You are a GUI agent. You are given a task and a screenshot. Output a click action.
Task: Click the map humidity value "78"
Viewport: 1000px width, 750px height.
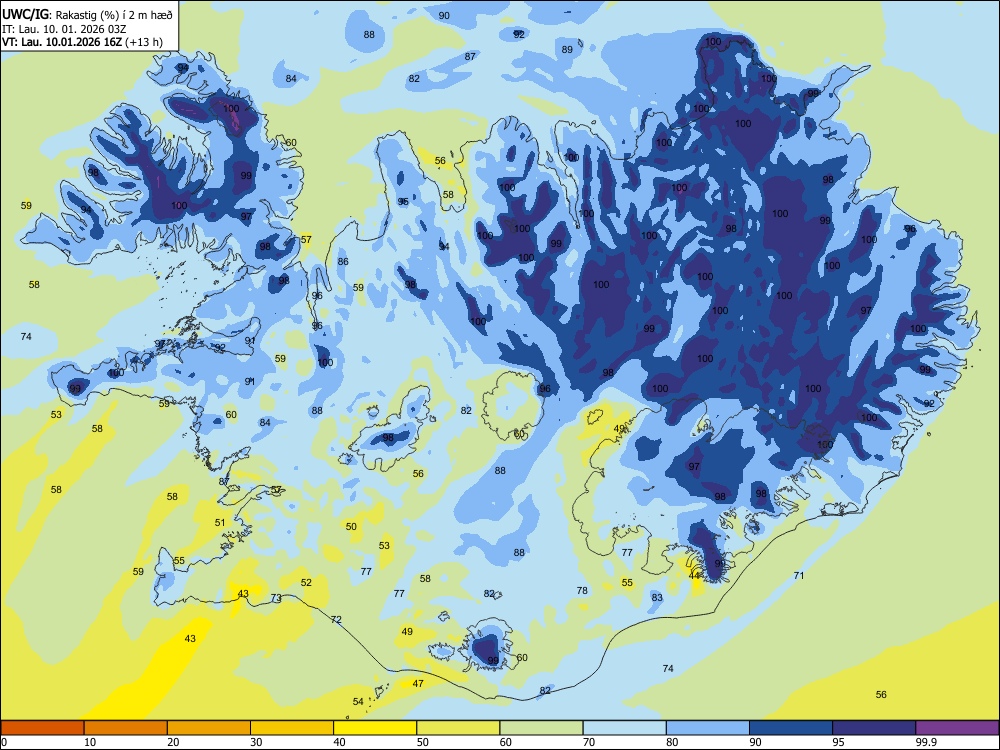coord(582,591)
